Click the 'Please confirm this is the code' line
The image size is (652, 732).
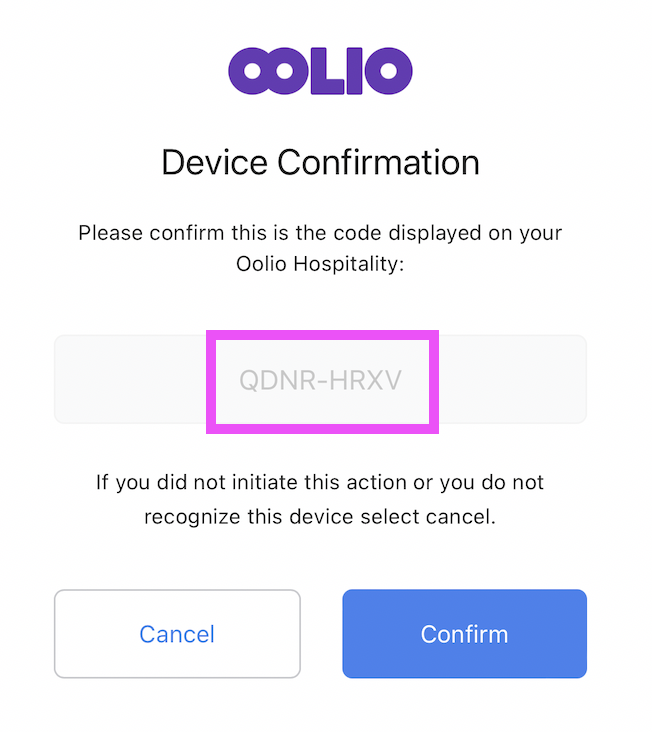click(x=320, y=234)
